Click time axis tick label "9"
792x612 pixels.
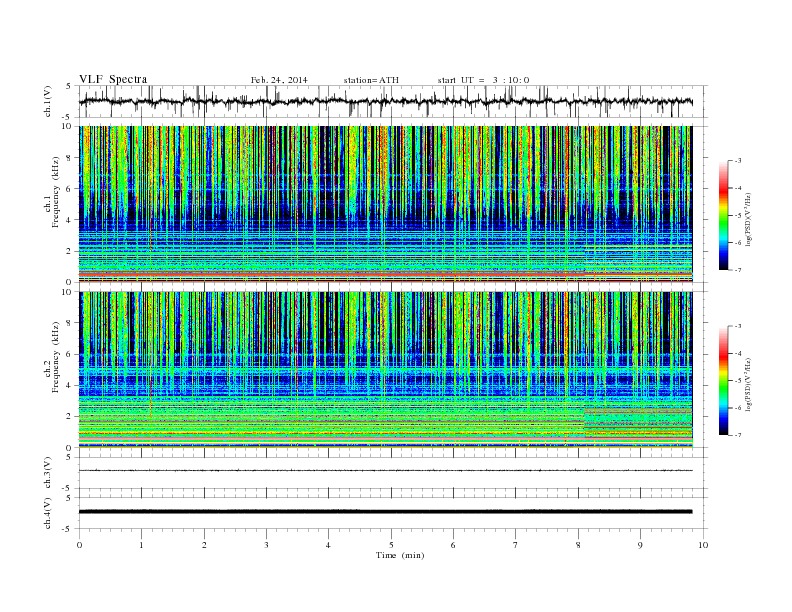(x=641, y=545)
